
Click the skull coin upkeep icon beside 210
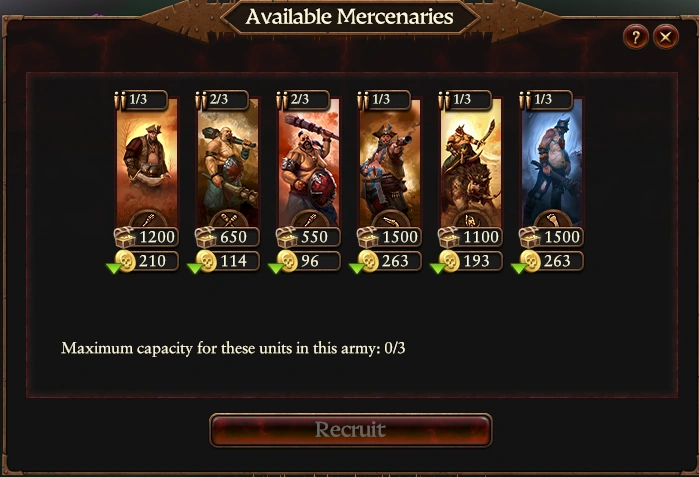point(125,261)
